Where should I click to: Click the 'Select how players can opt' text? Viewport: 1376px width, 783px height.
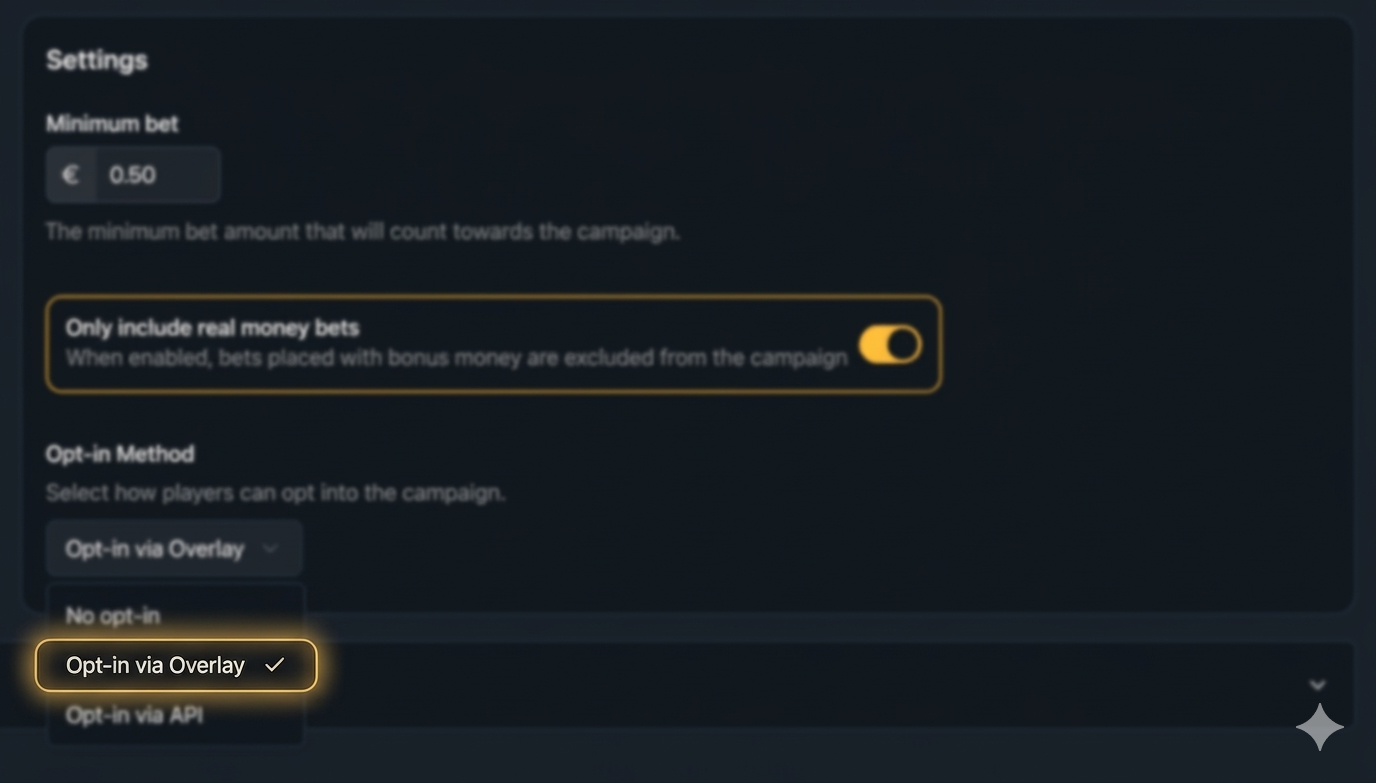point(275,493)
